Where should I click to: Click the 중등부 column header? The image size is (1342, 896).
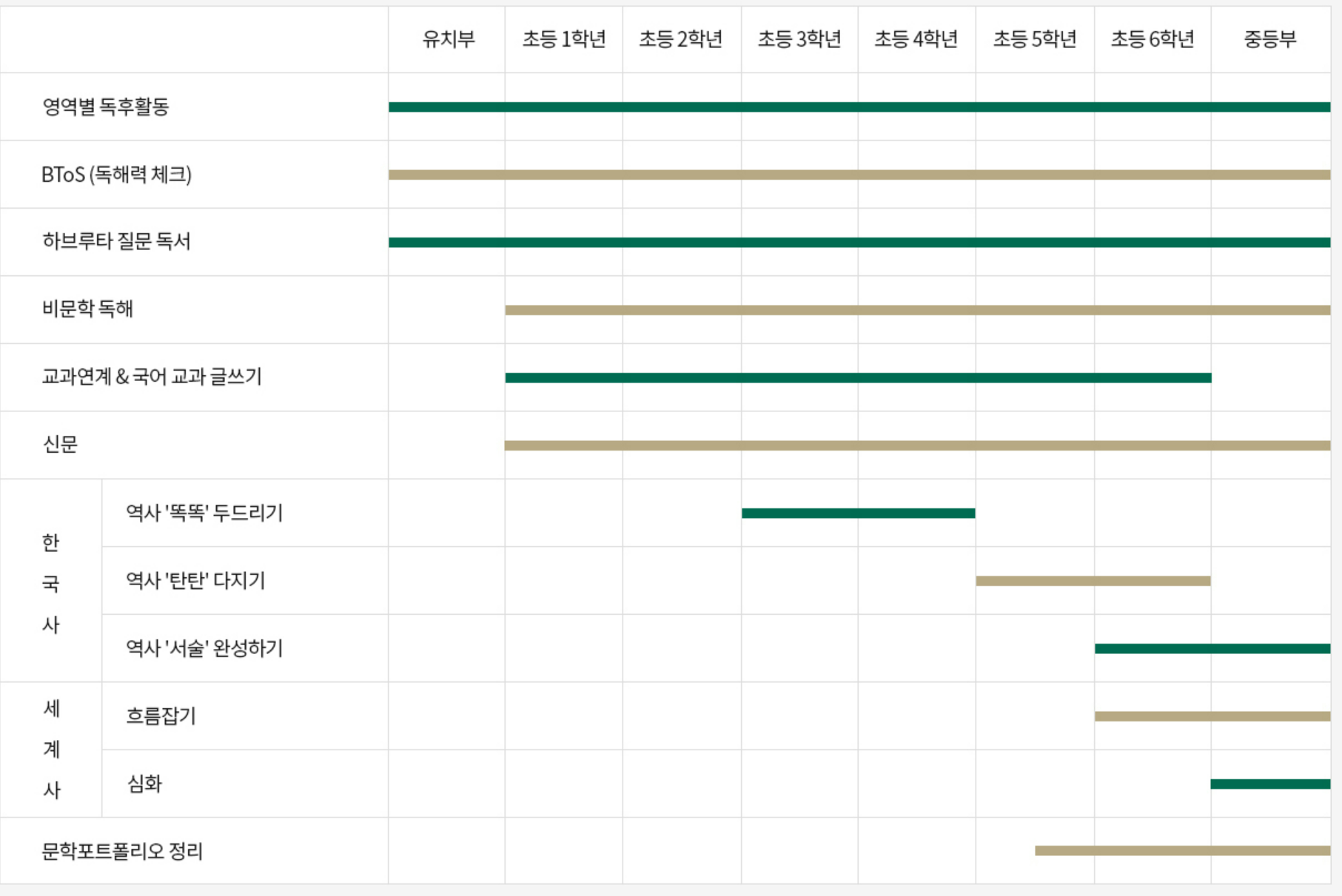[1270, 39]
